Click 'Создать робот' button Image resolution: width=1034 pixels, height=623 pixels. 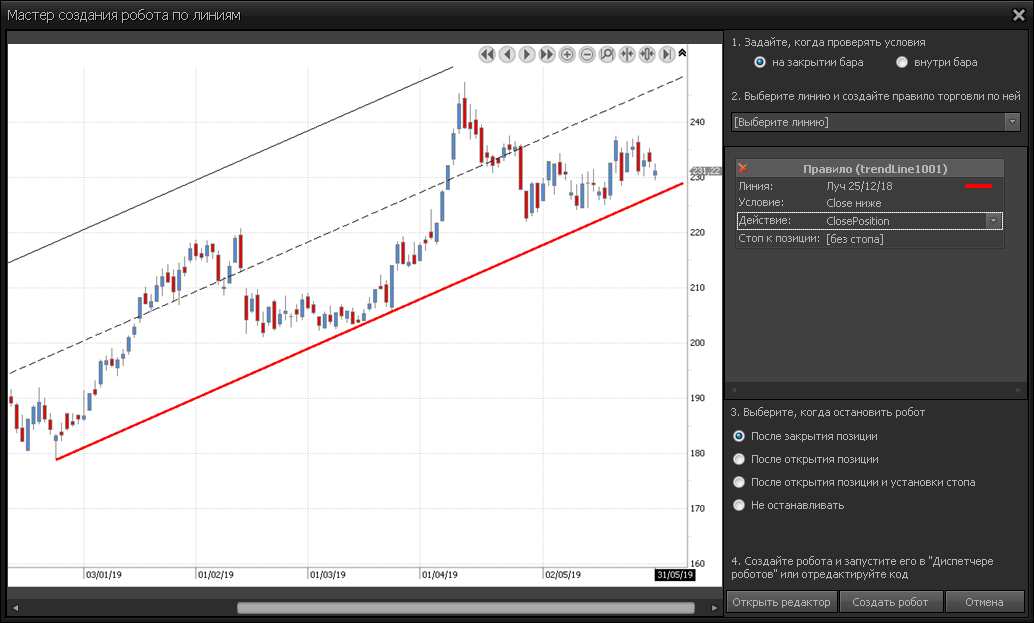pos(891,602)
